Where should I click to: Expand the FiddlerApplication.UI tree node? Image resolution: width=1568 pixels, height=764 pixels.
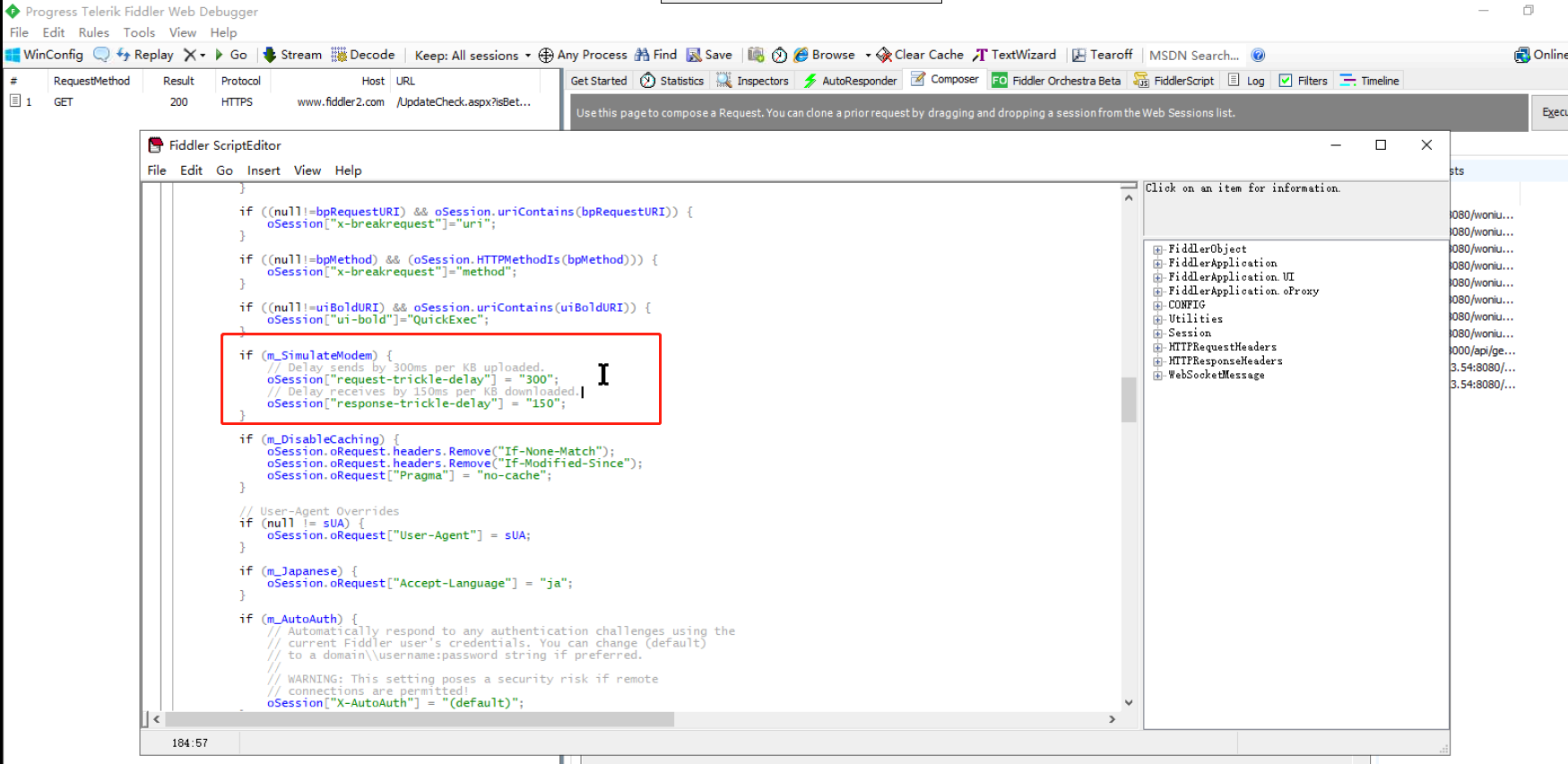tap(1158, 278)
